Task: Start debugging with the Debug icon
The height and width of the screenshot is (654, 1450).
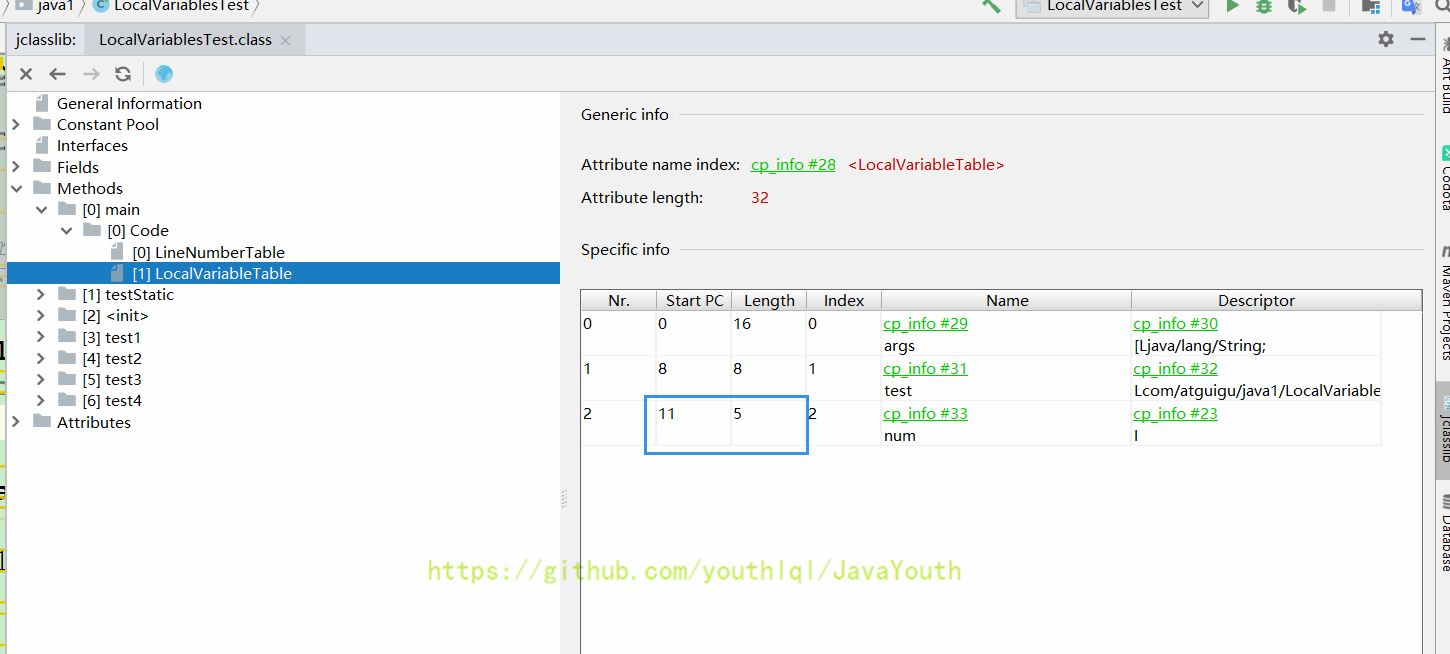Action: [x=1262, y=7]
